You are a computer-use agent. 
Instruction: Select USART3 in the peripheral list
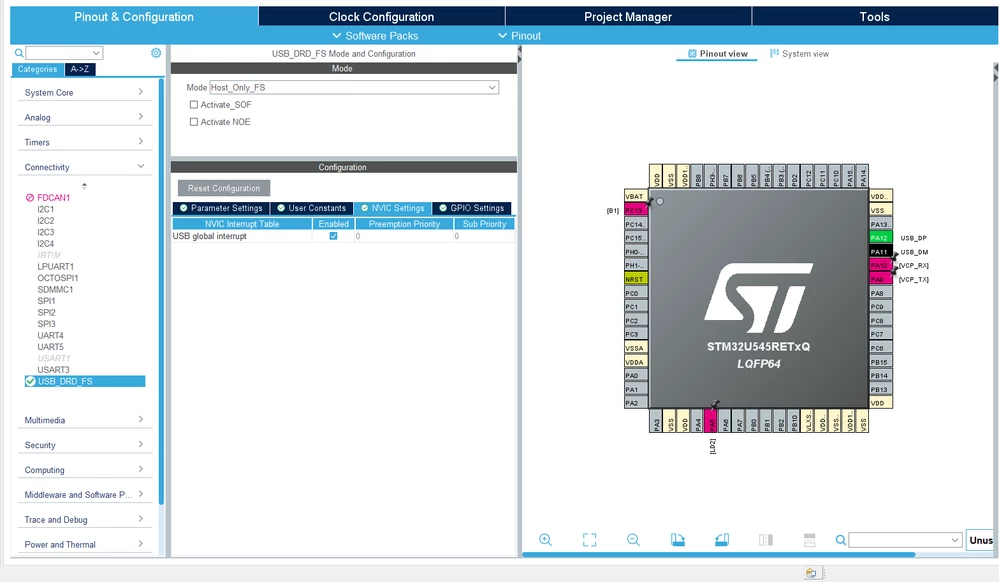[x=54, y=370]
